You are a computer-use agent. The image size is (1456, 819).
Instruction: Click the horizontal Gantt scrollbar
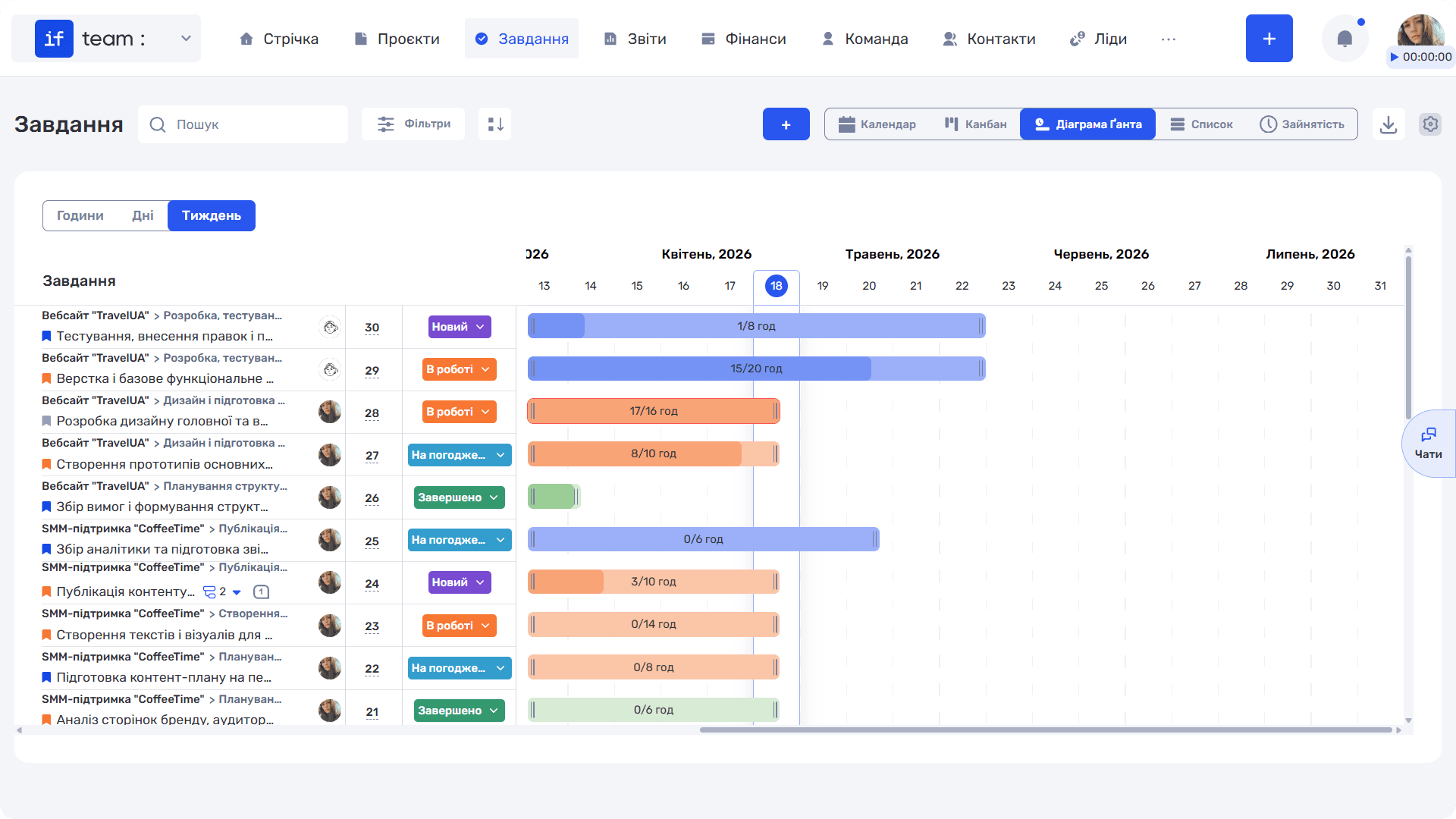coord(1045,730)
